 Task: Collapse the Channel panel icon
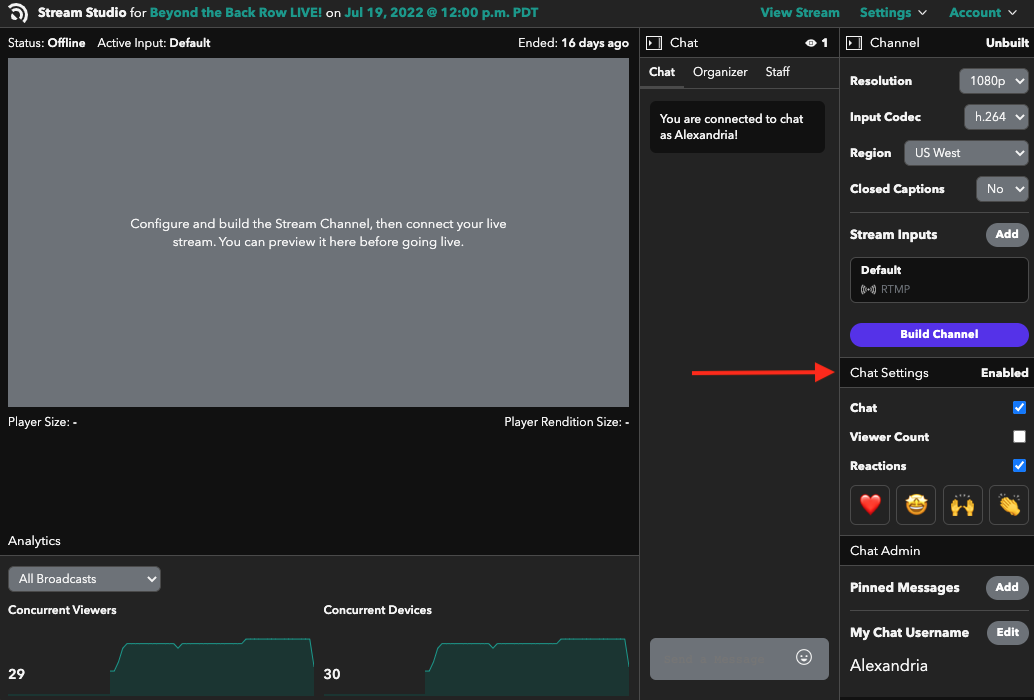[x=854, y=43]
